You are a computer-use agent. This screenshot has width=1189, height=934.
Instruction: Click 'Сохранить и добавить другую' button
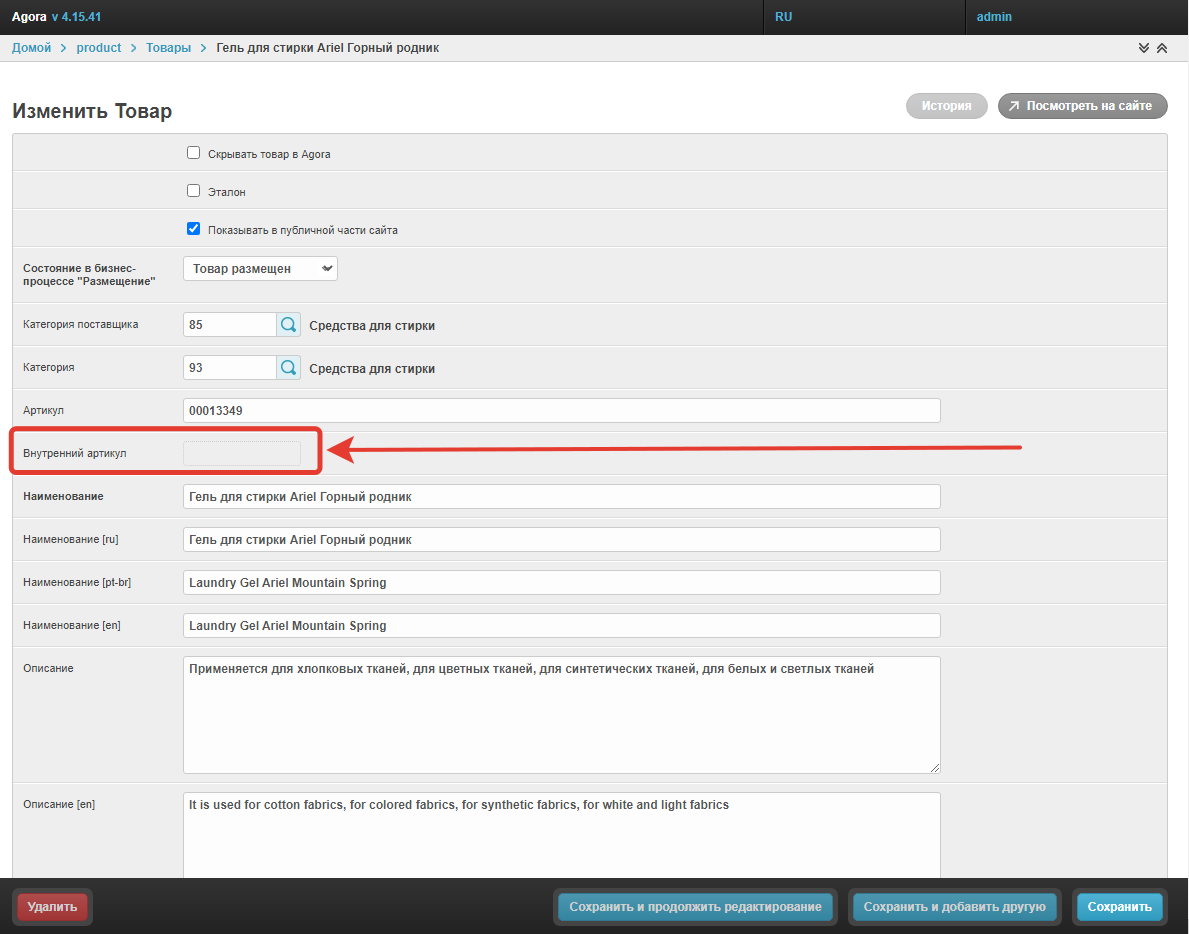[x=953, y=907]
